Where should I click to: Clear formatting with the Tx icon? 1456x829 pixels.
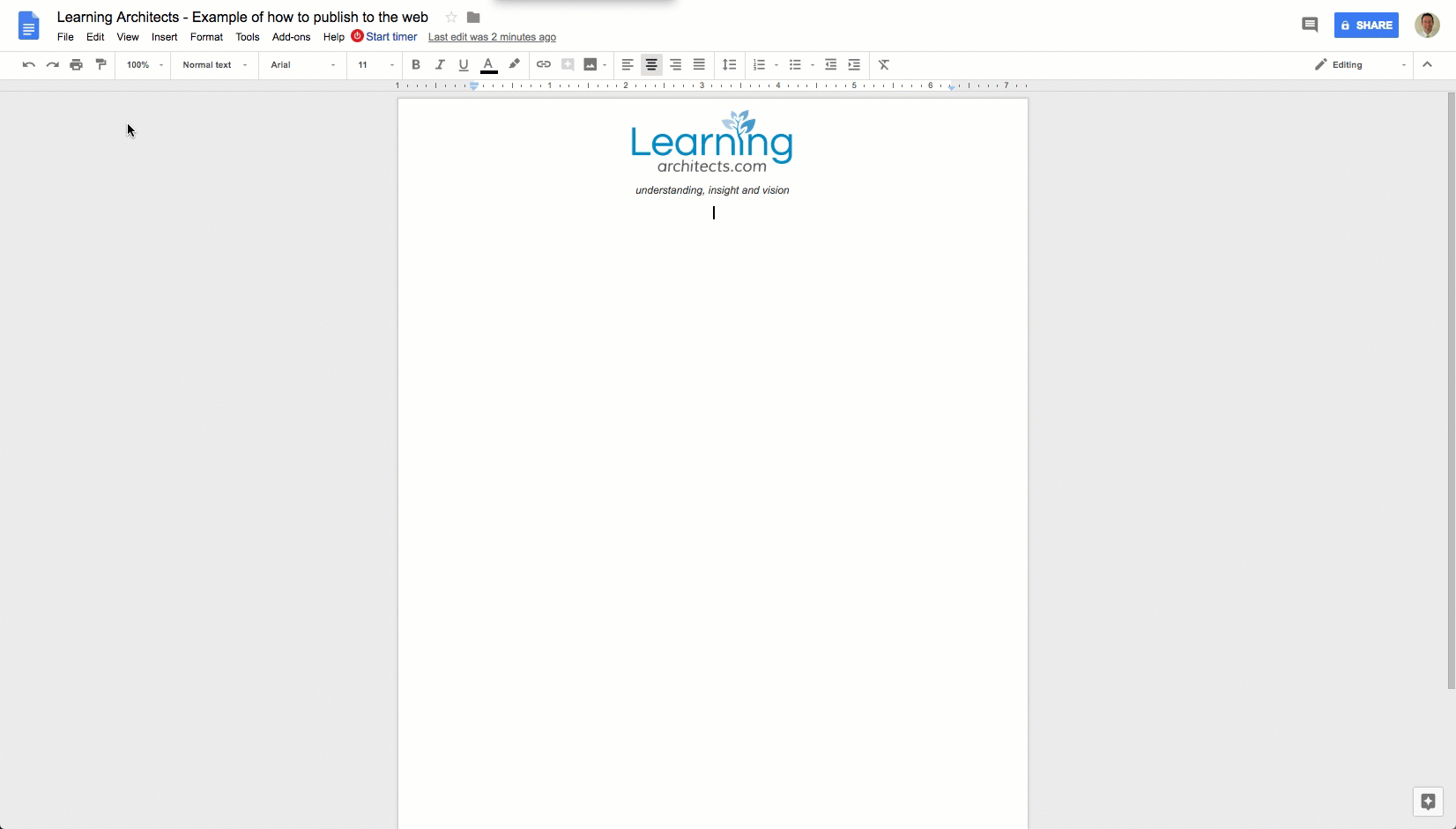[884, 64]
